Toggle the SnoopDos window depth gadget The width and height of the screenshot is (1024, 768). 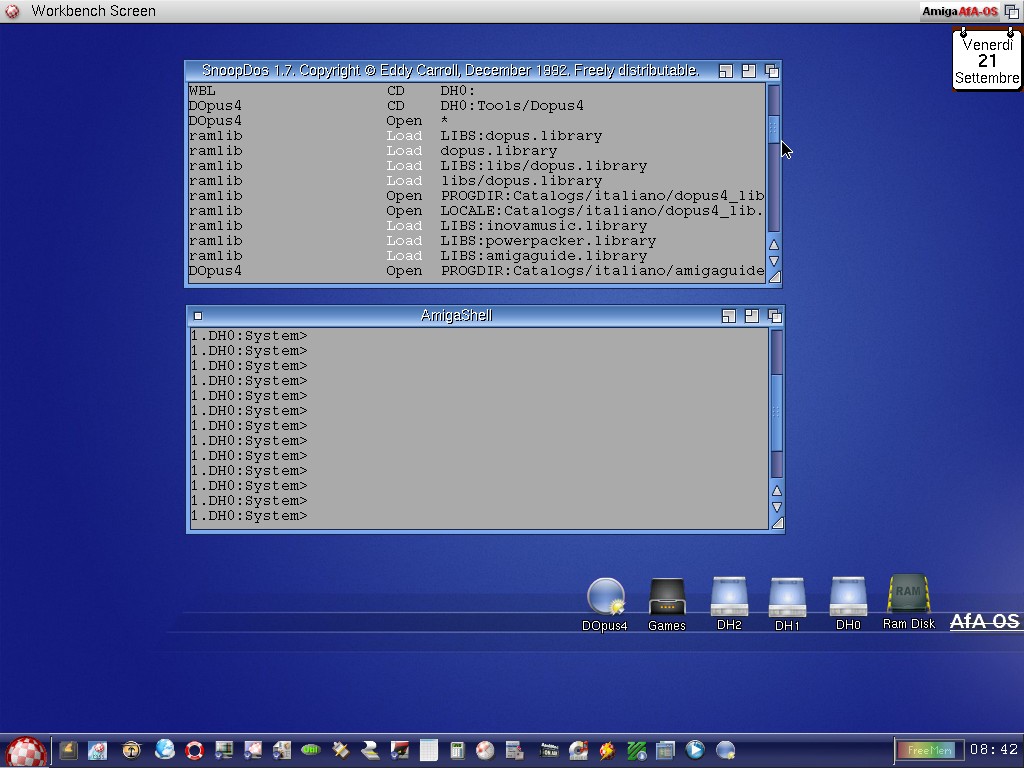[x=771, y=71]
